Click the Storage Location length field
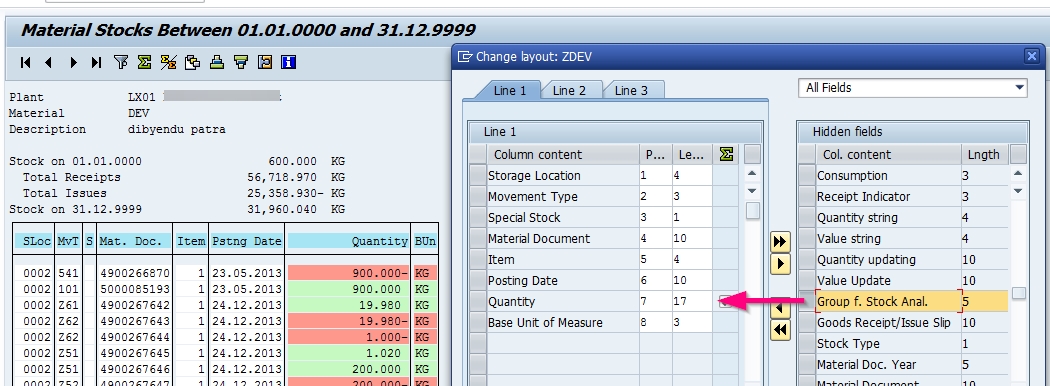The height and width of the screenshot is (386, 1050). (x=692, y=176)
